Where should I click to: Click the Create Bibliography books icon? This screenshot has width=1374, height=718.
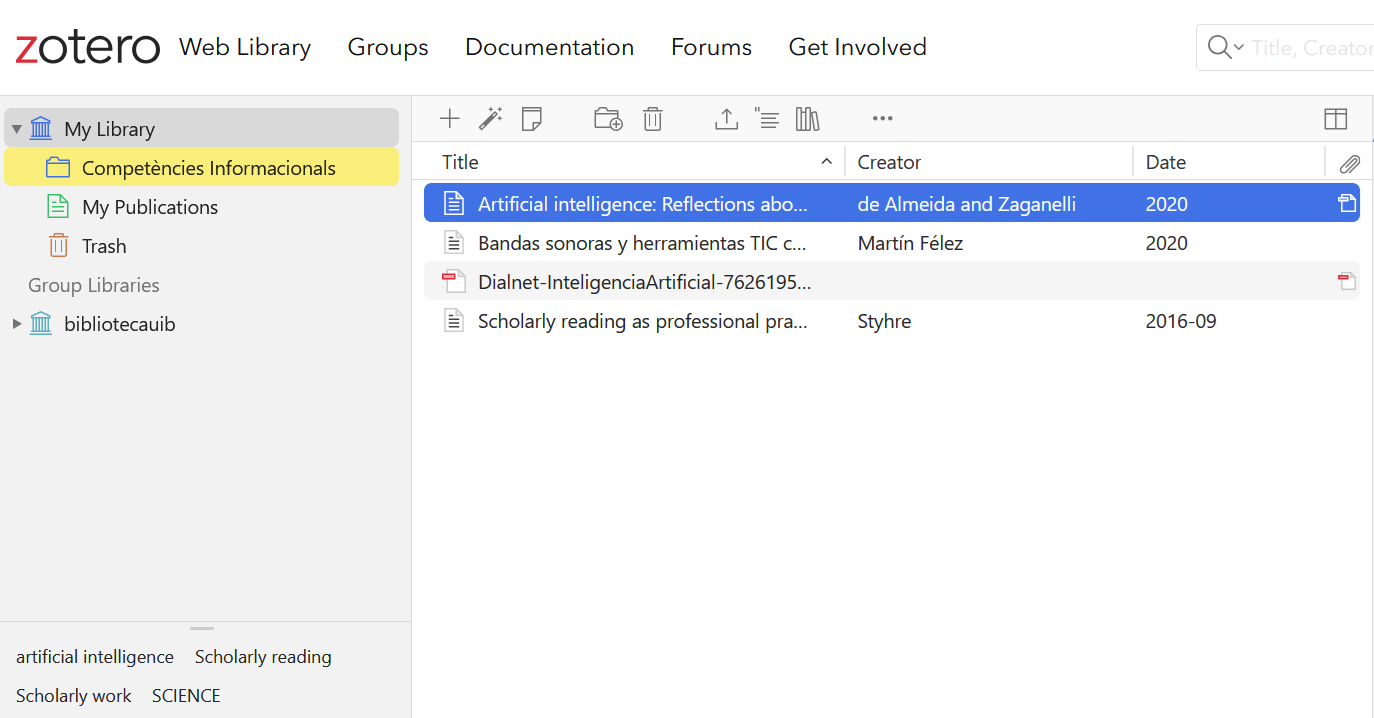coord(807,119)
